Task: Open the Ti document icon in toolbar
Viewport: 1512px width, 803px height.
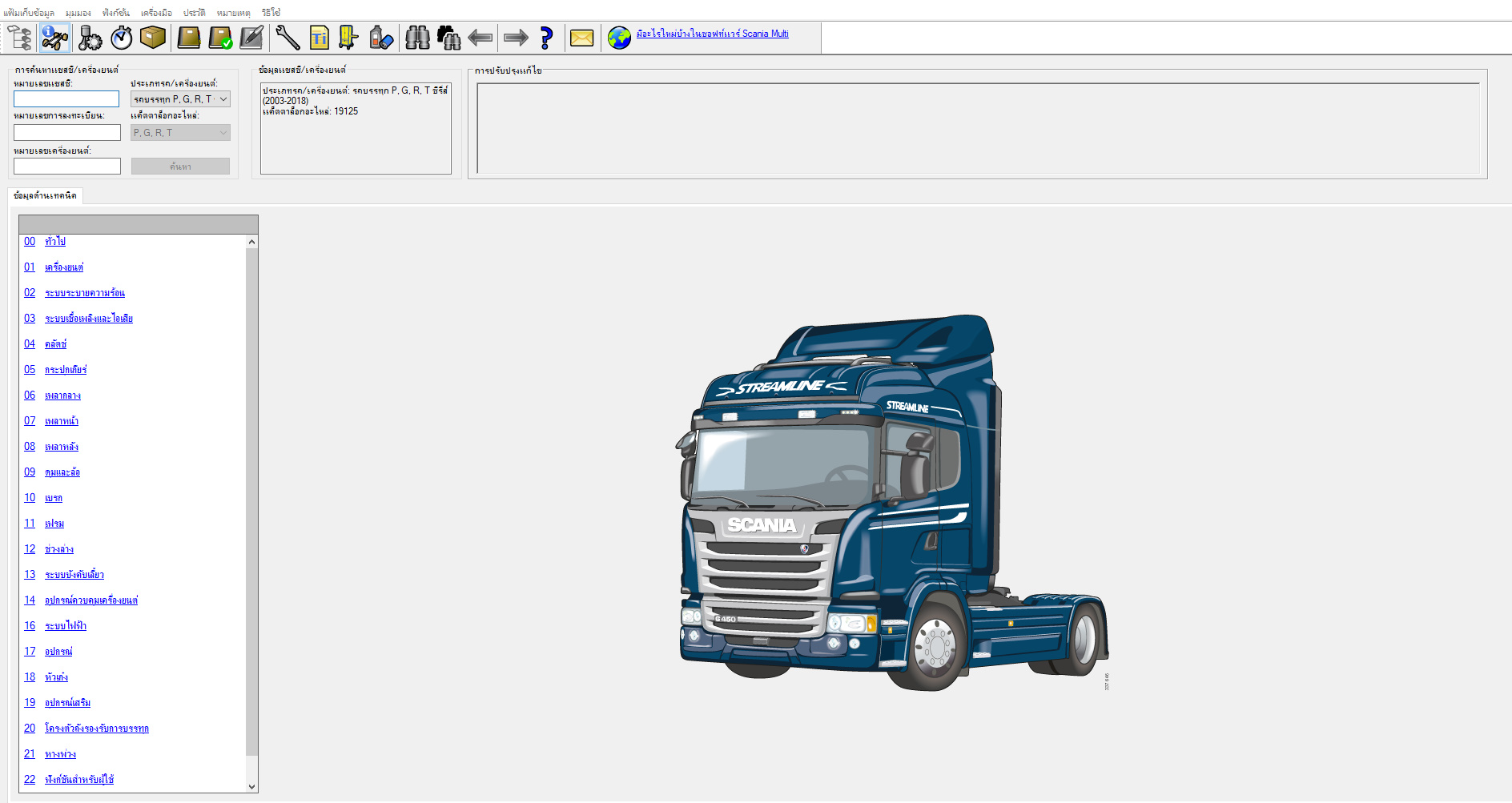Action: [x=320, y=38]
